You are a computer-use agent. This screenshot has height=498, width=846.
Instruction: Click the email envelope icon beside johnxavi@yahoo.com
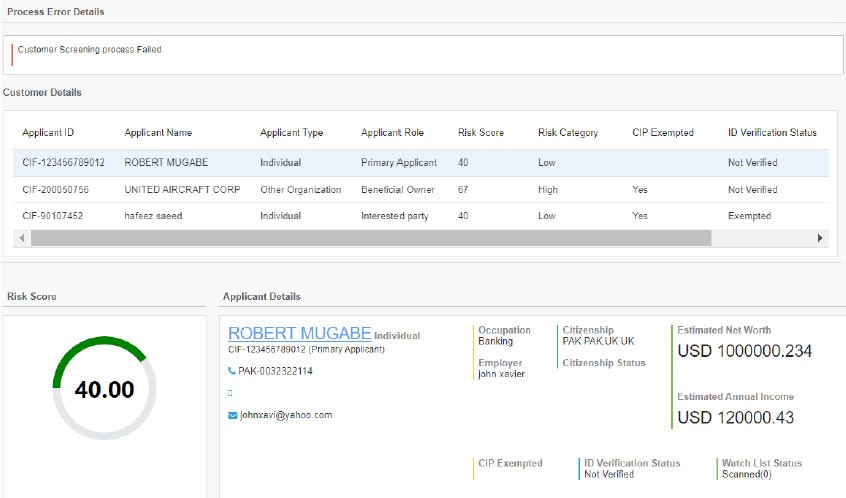(x=233, y=415)
